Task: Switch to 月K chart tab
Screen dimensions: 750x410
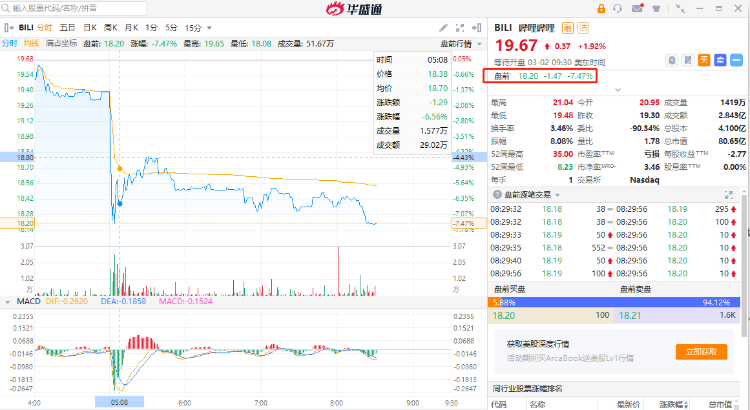Action: pyautogui.click(x=131, y=28)
